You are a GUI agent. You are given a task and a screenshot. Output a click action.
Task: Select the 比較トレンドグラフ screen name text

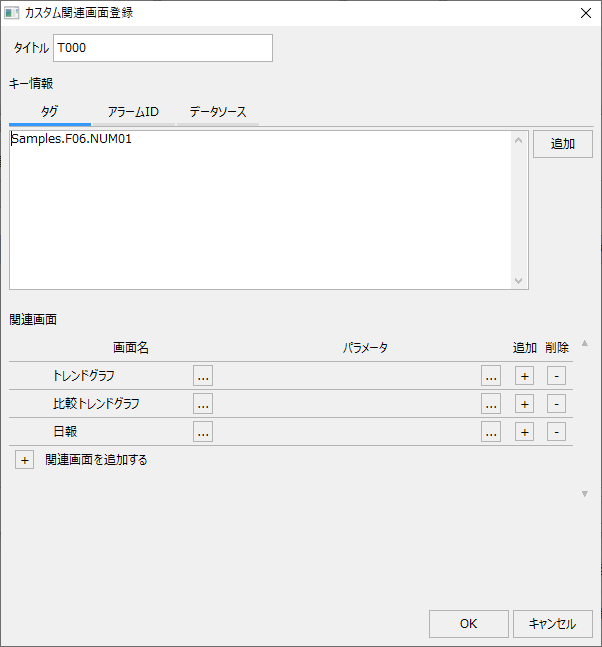(96, 404)
